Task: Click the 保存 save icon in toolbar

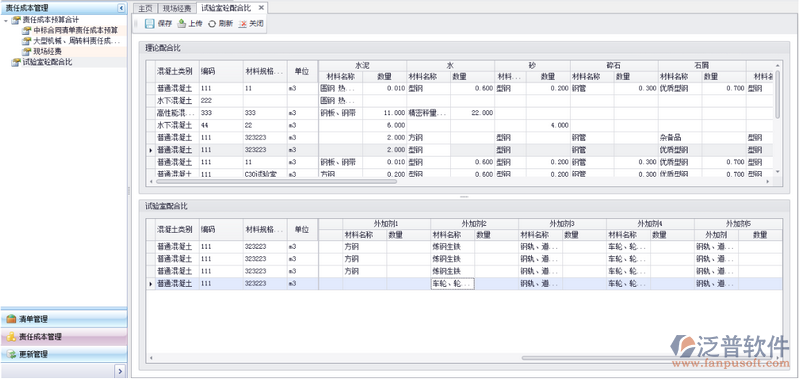Action: pyautogui.click(x=149, y=23)
